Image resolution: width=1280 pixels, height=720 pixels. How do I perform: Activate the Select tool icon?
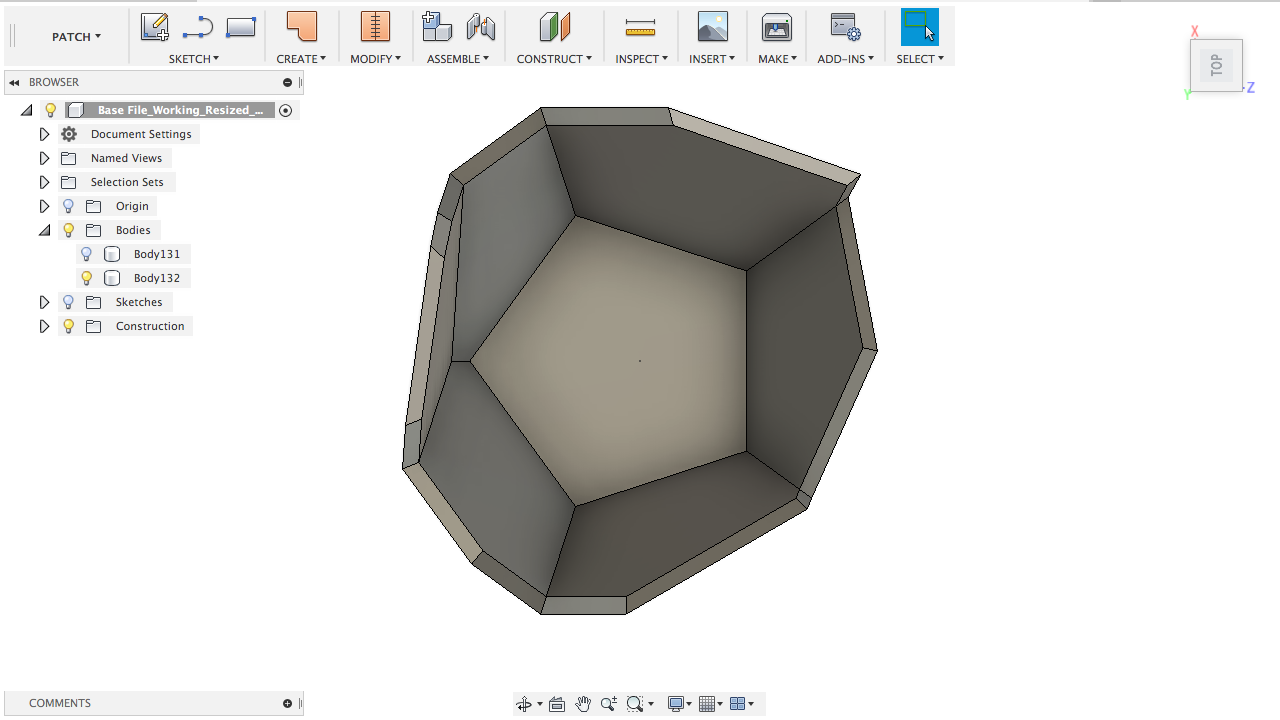[x=920, y=27]
